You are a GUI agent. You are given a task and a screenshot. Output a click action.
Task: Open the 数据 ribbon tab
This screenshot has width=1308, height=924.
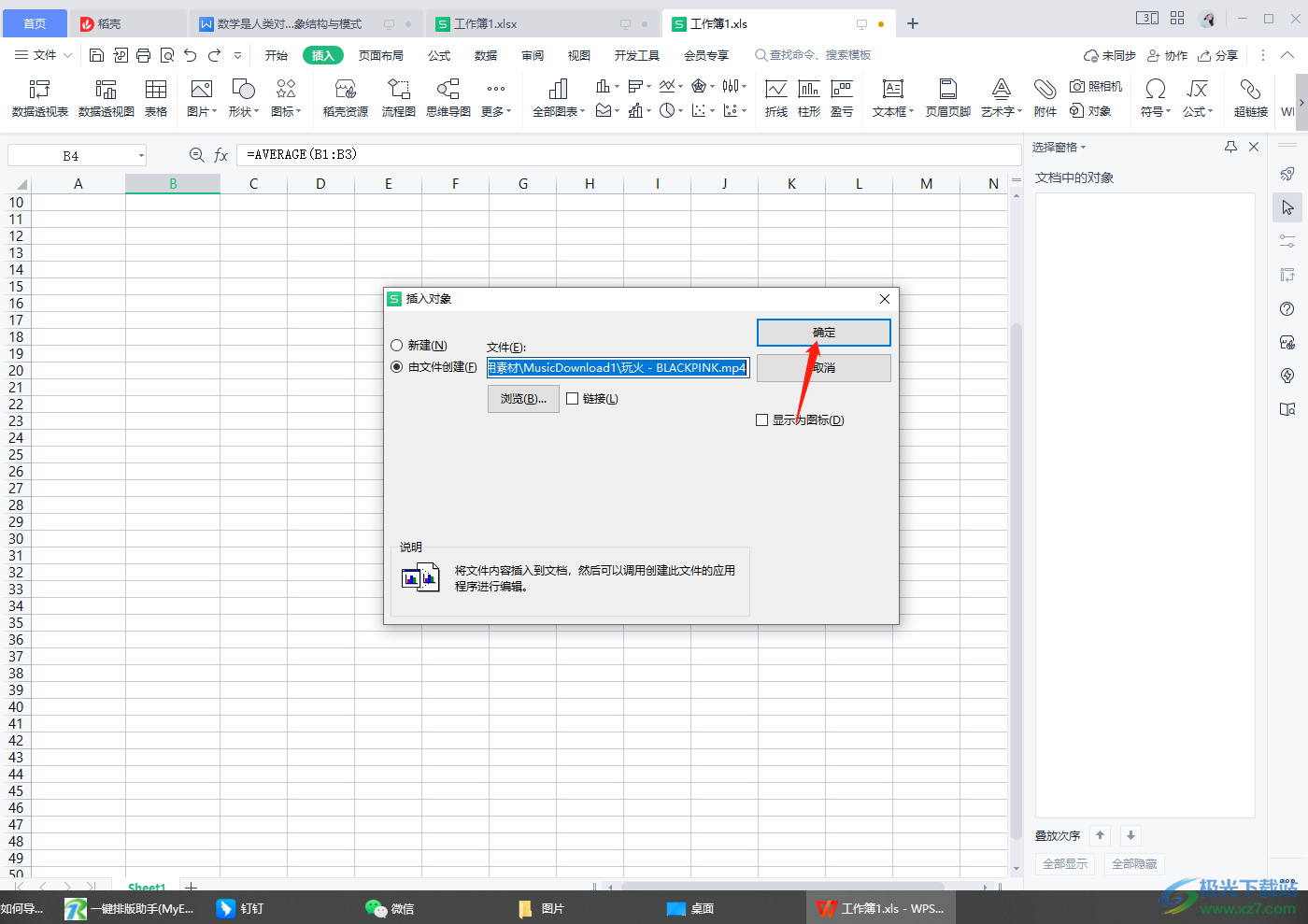(486, 55)
